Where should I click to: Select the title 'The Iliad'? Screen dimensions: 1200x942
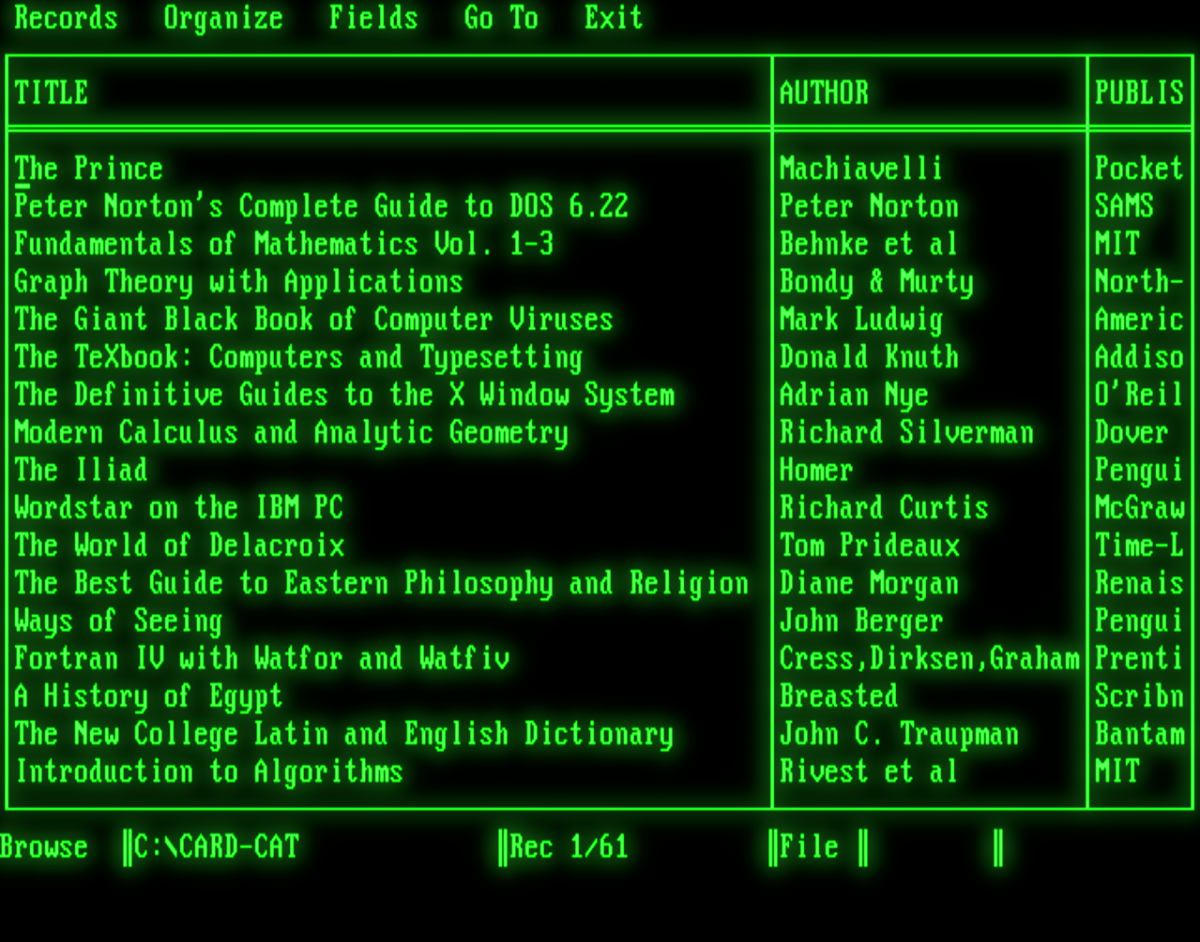[81, 470]
